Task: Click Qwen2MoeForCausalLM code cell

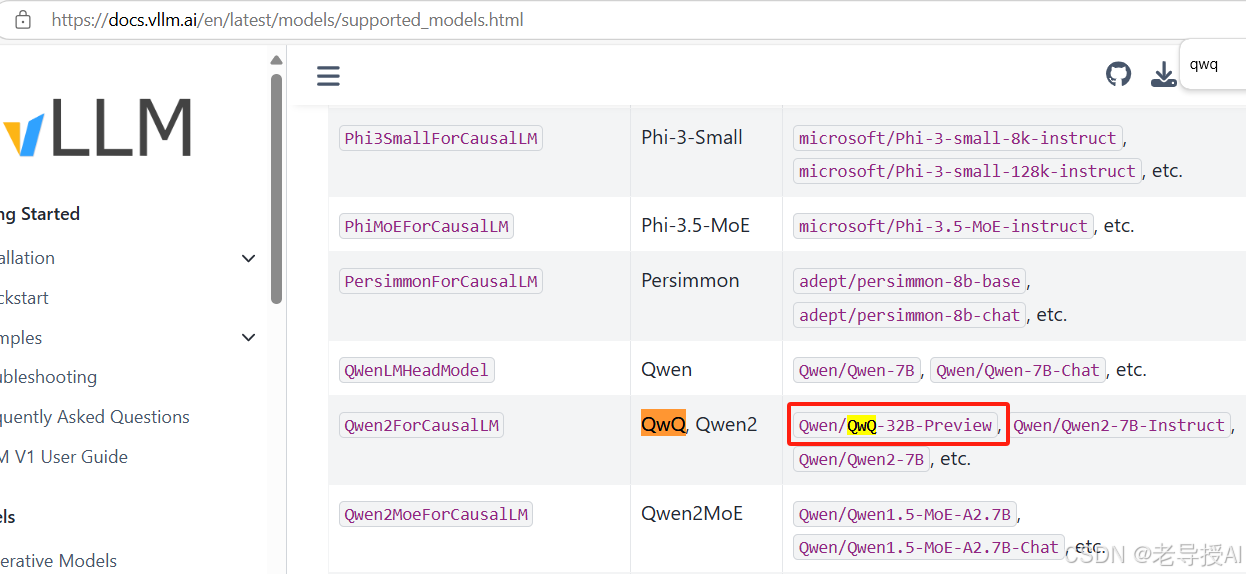Action: pos(436,514)
